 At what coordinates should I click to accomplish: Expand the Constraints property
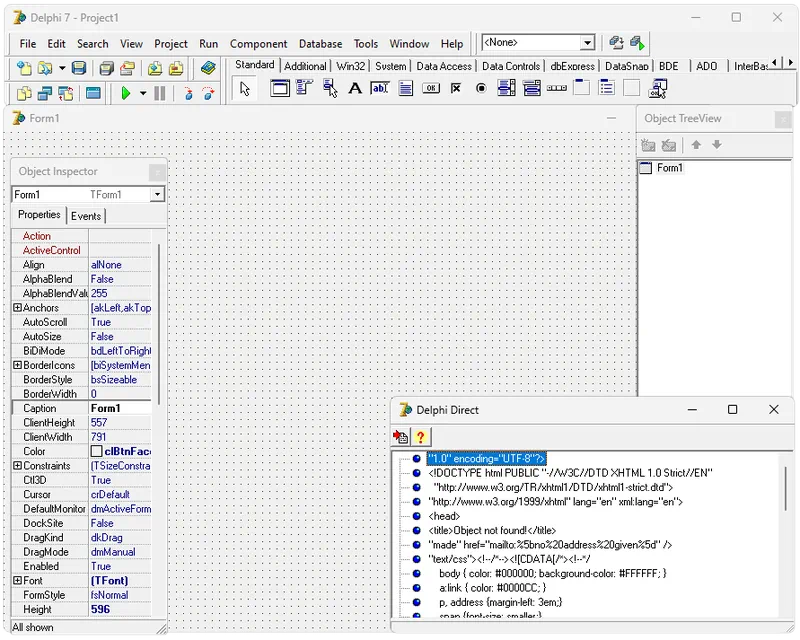[x=17, y=466]
